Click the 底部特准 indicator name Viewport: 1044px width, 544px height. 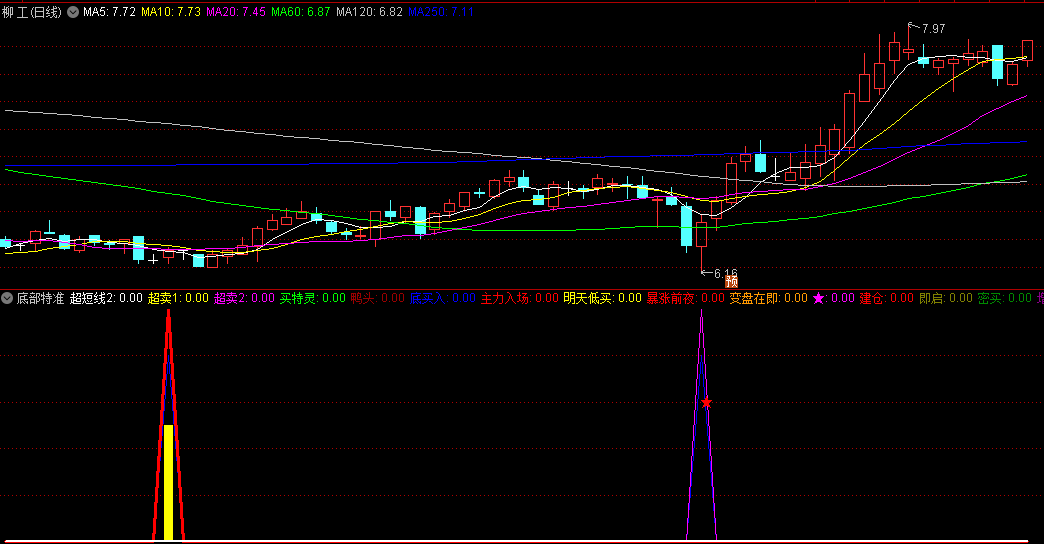pos(40,298)
